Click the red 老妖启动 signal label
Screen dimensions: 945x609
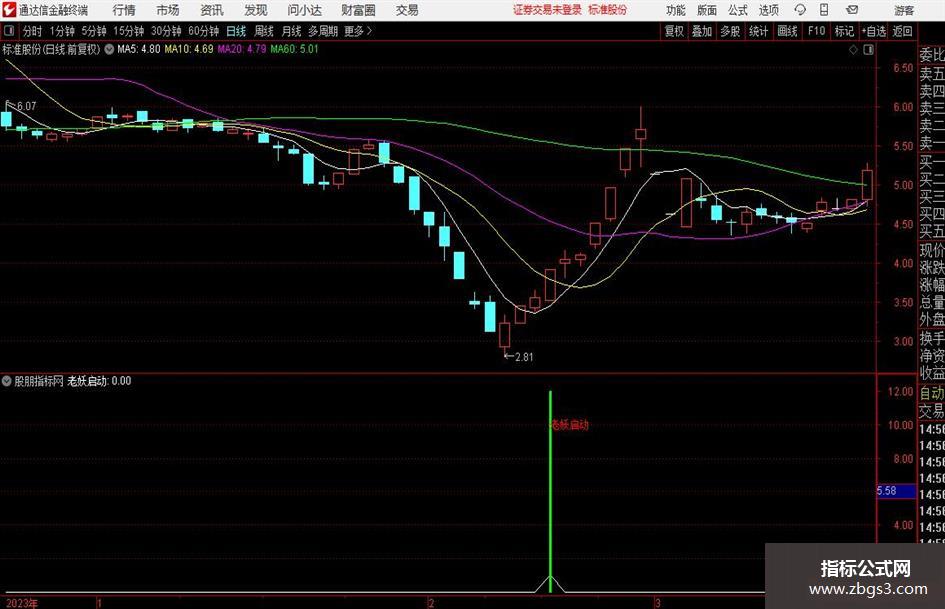(570, 425)
